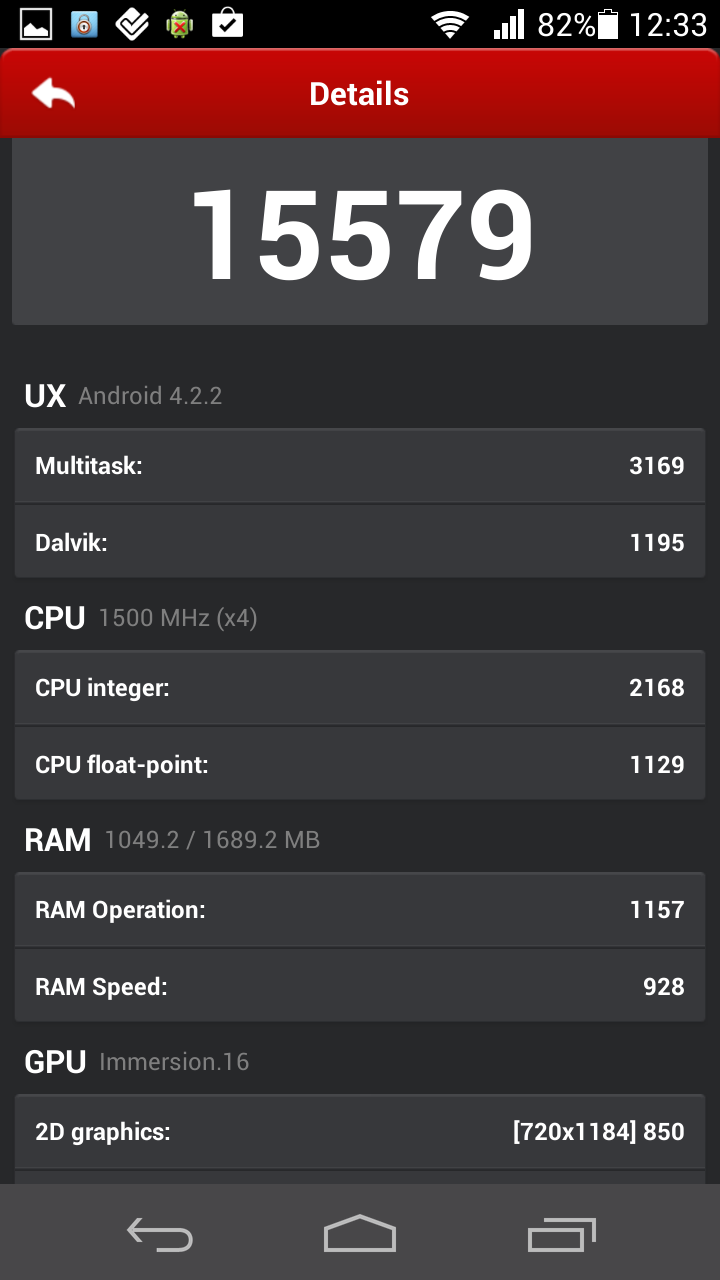Open the recent apps navigation button
The height and width of the screenshot is (1280, 720).
(561, 1234)
